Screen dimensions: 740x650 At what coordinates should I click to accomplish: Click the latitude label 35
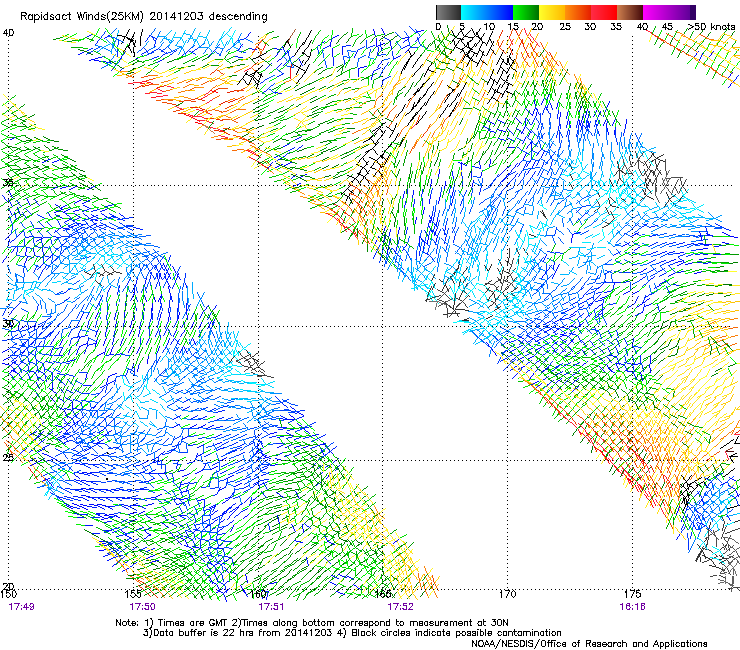(x=8, y=183)
